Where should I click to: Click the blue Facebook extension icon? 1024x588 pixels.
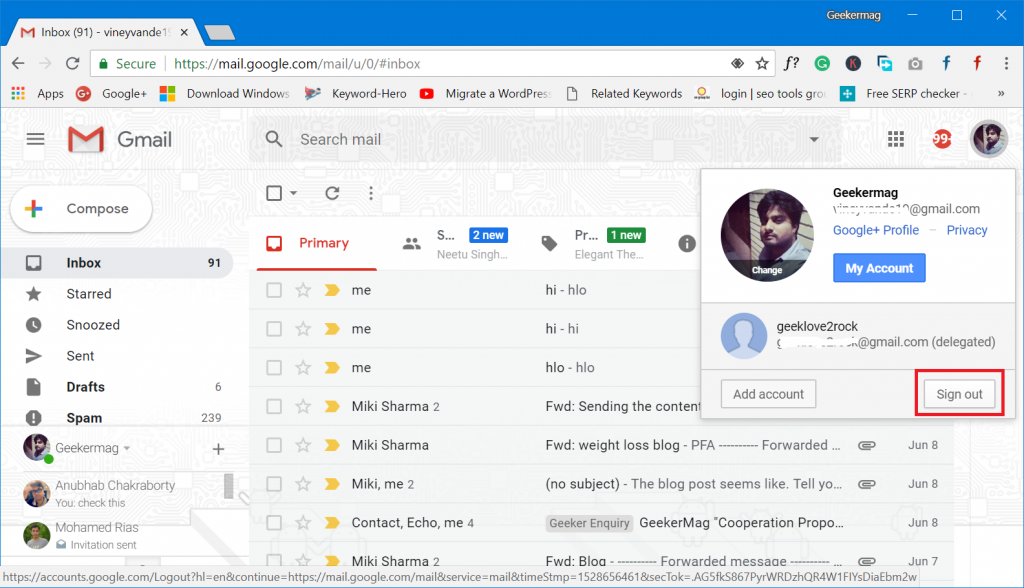(946, 63)
